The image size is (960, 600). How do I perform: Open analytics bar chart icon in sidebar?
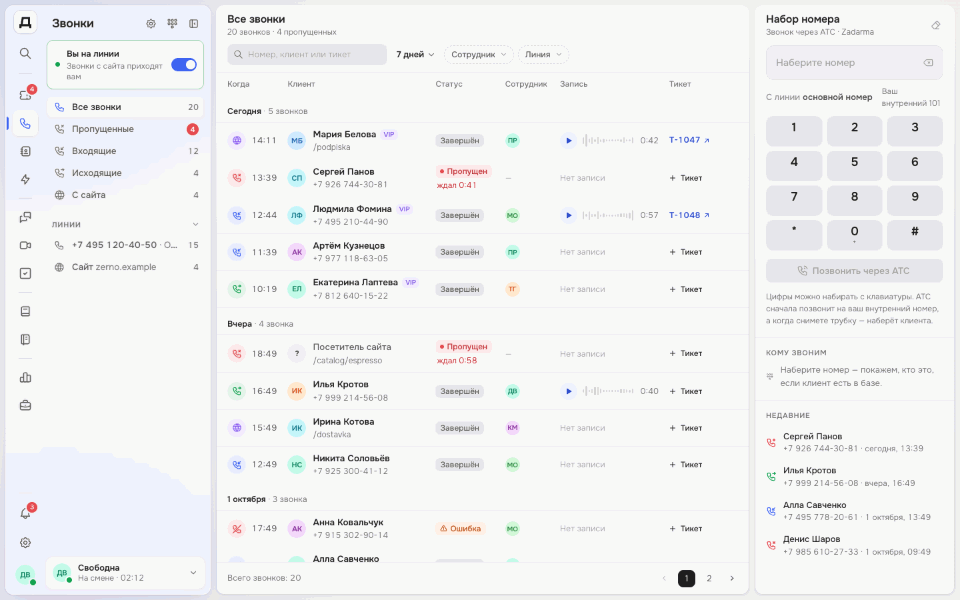pyautogui.click(x=25, y=377)
